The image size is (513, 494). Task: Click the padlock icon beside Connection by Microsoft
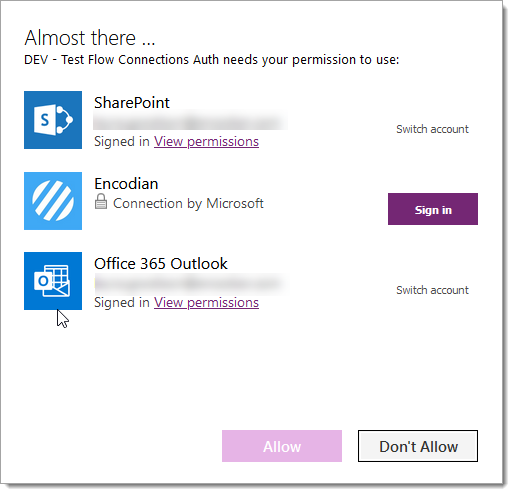click(101, 202)
